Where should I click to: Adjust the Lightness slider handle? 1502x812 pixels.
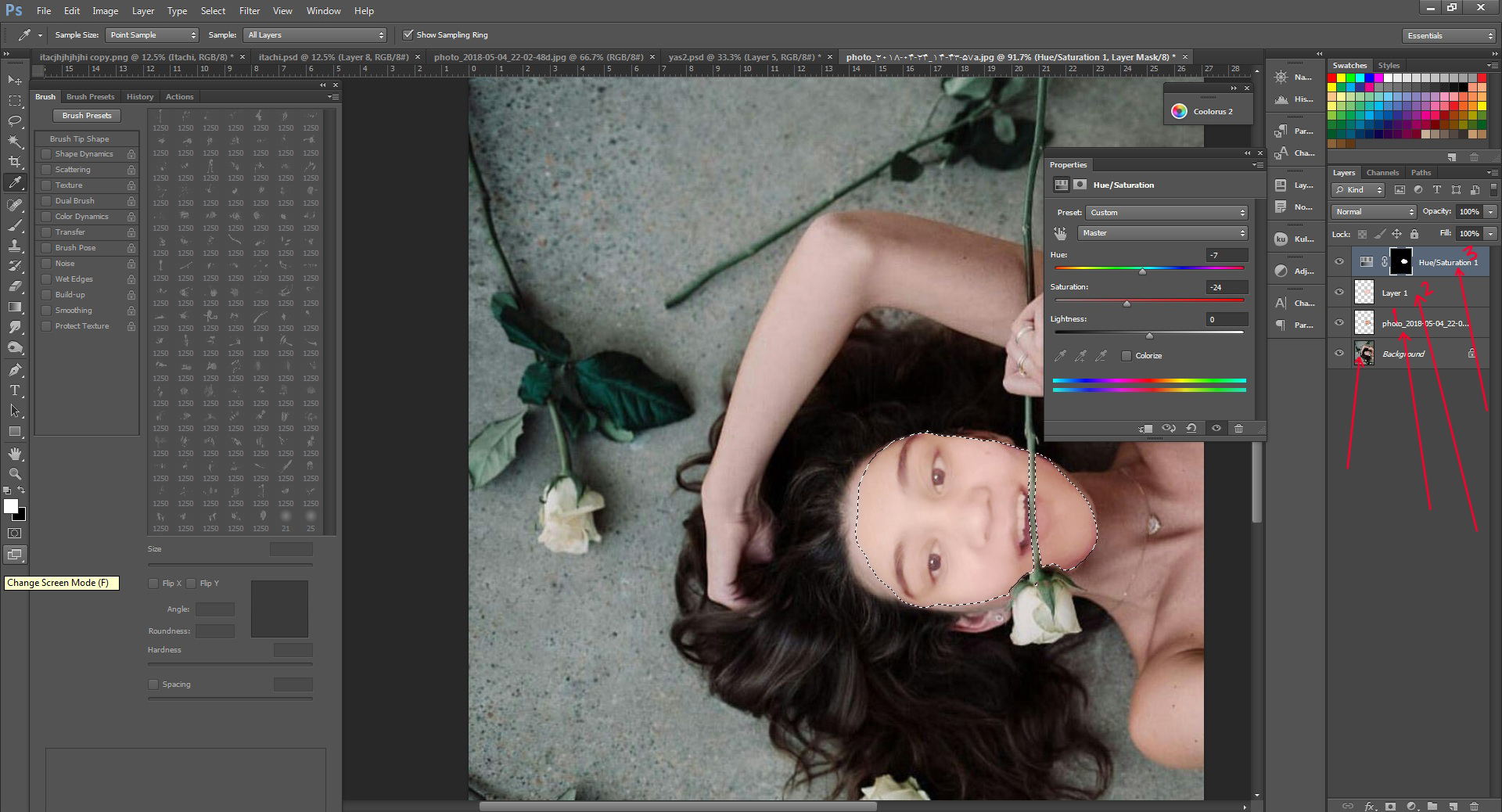click(1149, 336)
